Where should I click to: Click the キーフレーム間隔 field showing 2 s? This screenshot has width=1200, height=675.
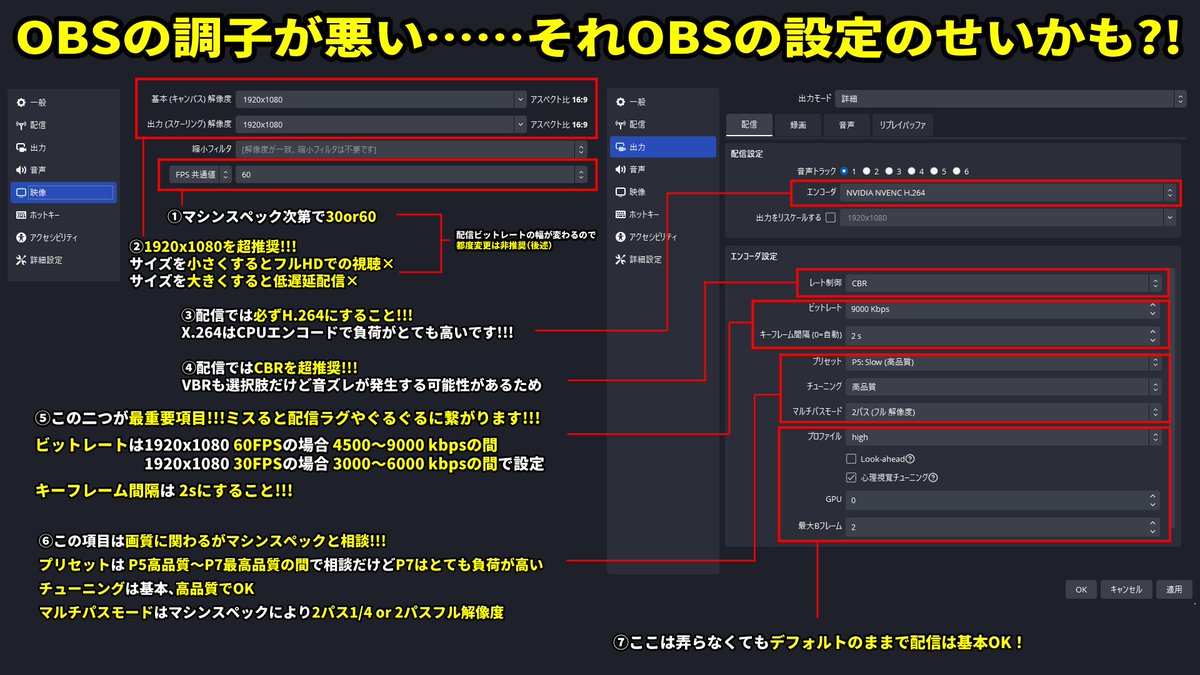[x=1002, y=334]
